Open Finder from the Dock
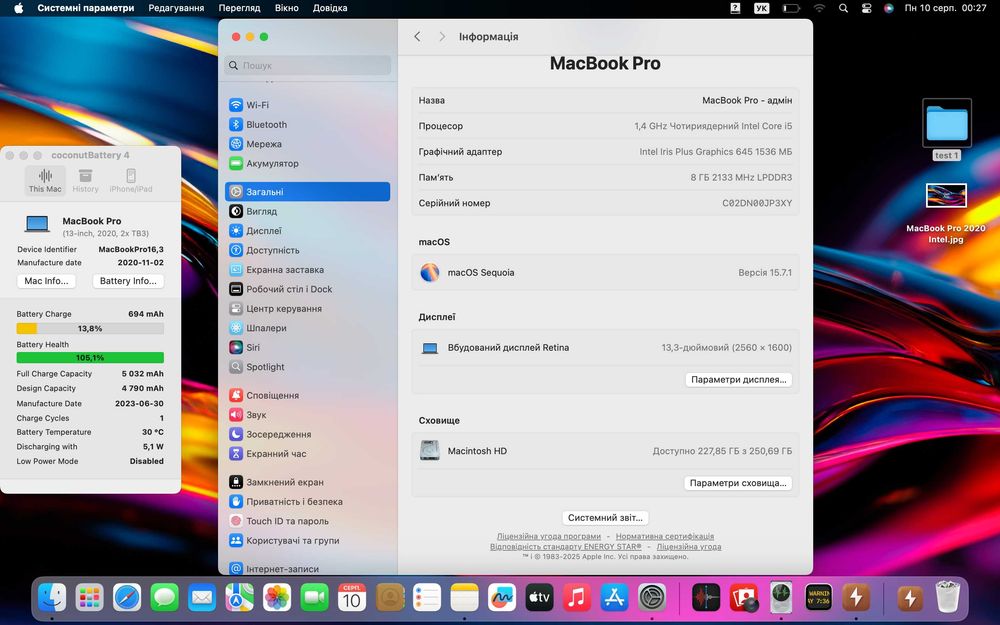Screen dimensions: 1000x625 coord(52,598)
